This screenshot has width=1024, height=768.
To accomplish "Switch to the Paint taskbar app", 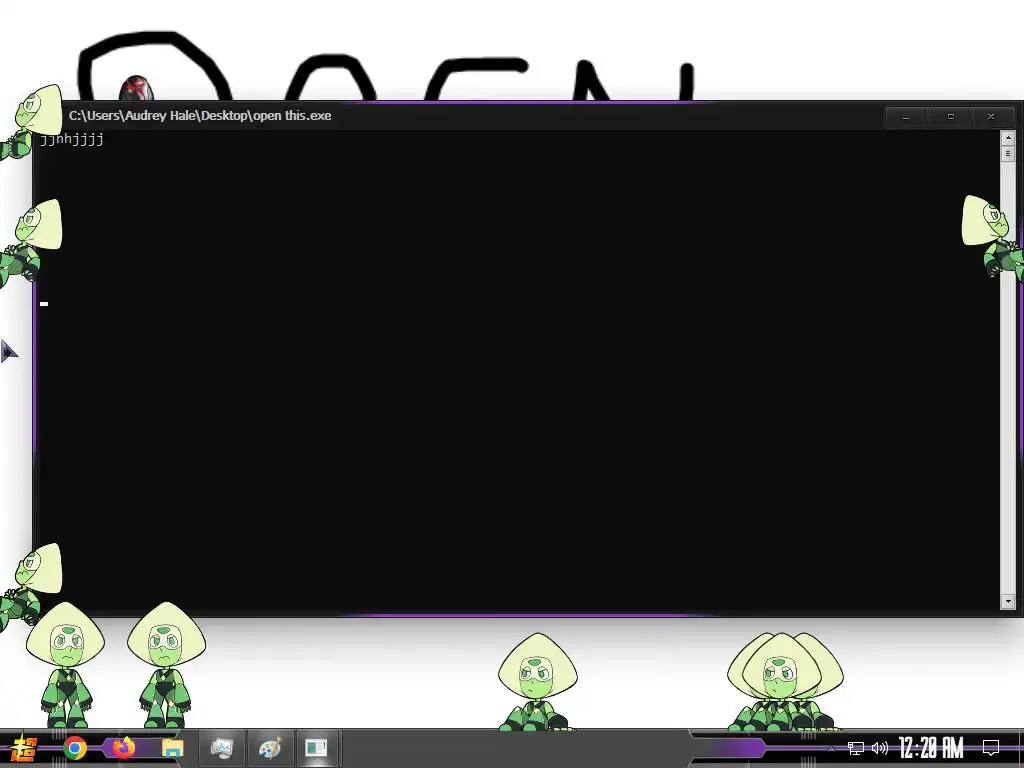I will tap(270, 748).
